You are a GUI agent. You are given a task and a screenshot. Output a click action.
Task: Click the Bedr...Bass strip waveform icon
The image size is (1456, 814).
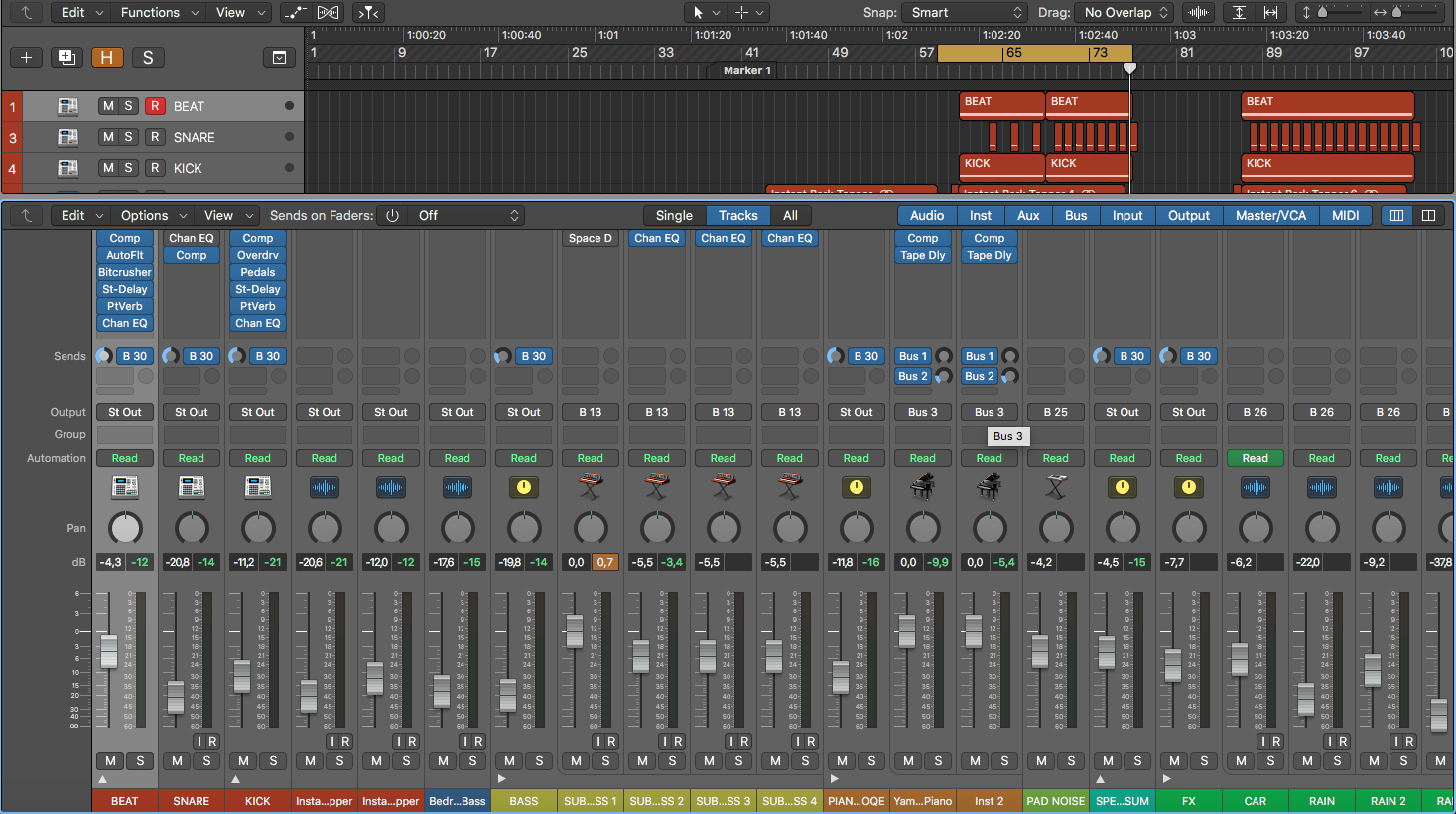click(458, 487)
